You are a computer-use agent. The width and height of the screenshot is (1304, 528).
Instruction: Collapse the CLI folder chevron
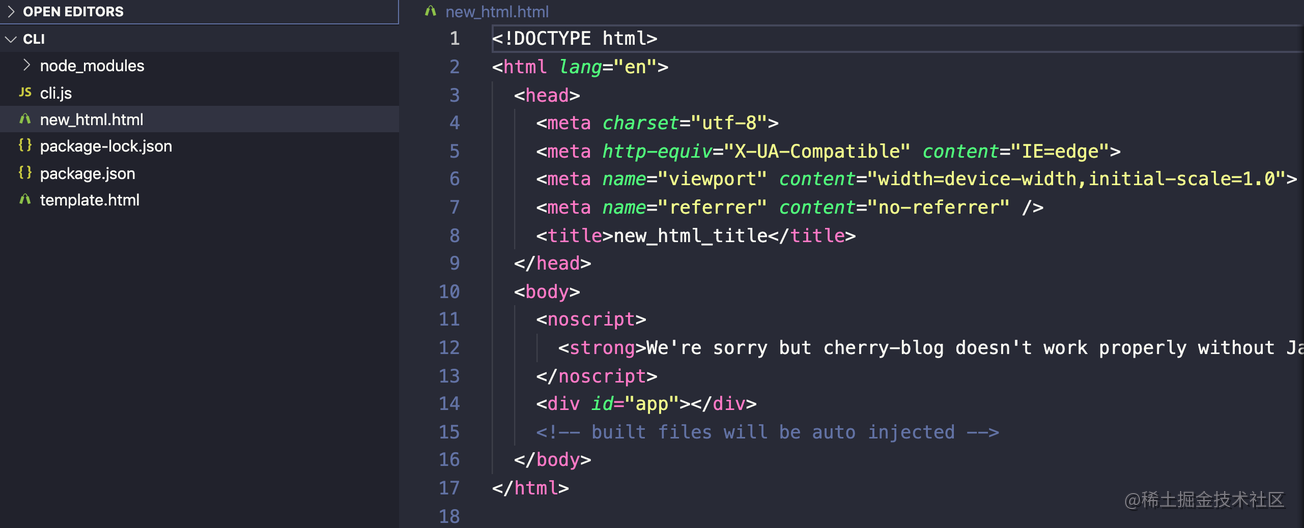[x=11, y=39]
